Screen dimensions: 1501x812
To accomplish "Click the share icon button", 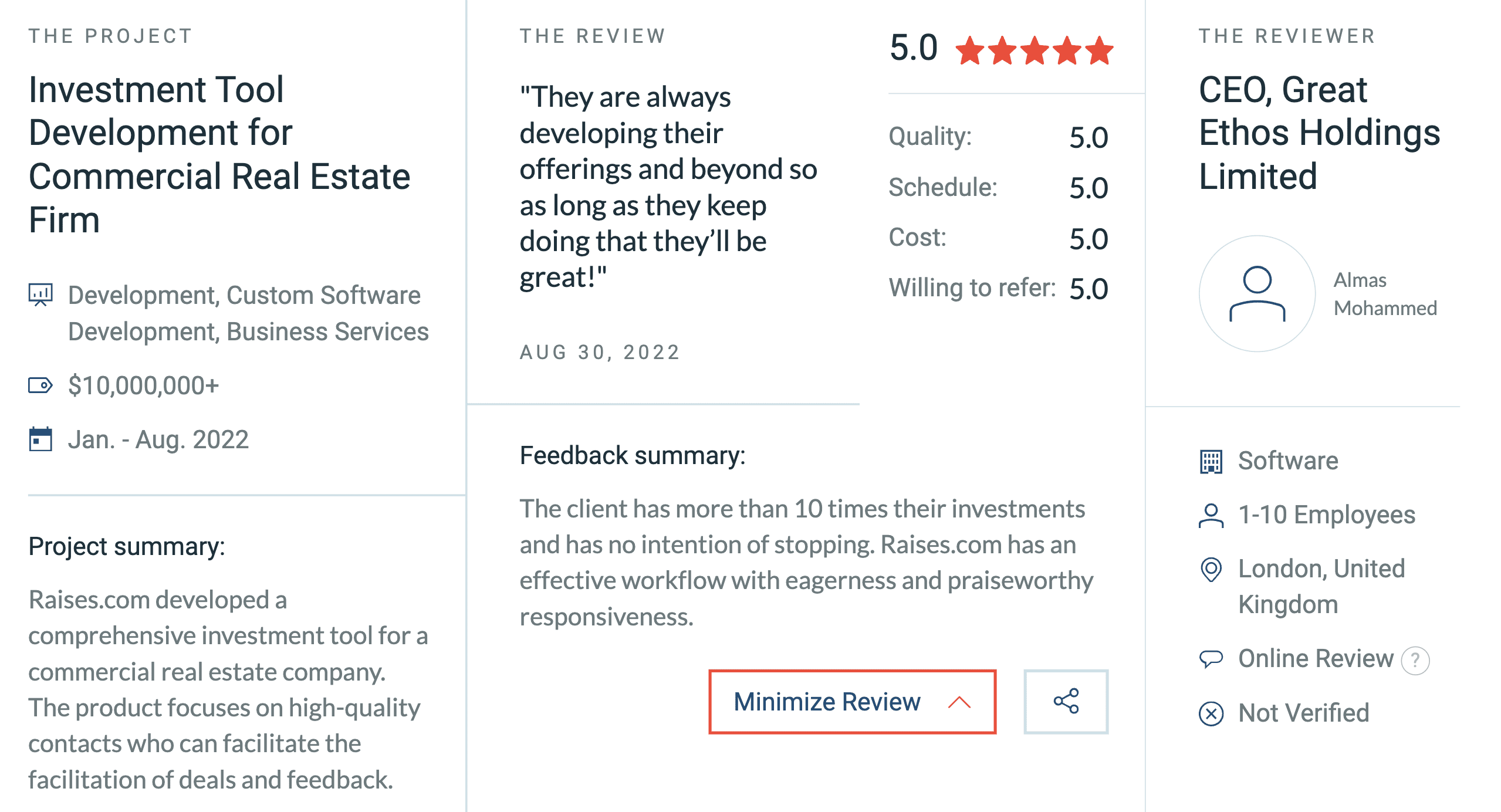I will point(1066,701).
